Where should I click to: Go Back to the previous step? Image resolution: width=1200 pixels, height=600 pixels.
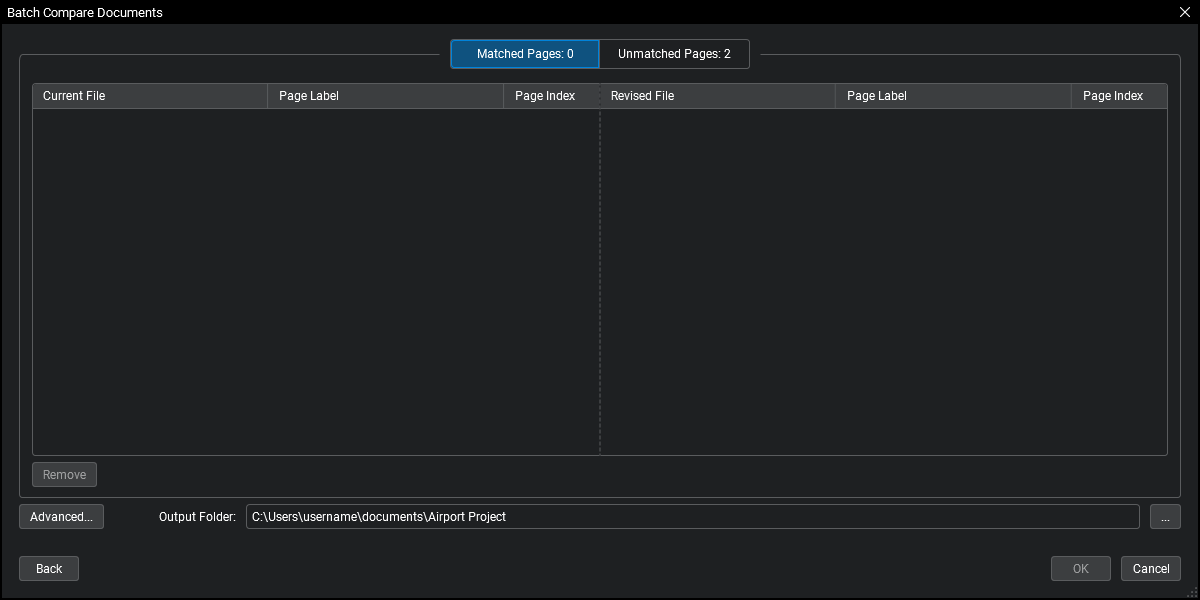[48, 568]
